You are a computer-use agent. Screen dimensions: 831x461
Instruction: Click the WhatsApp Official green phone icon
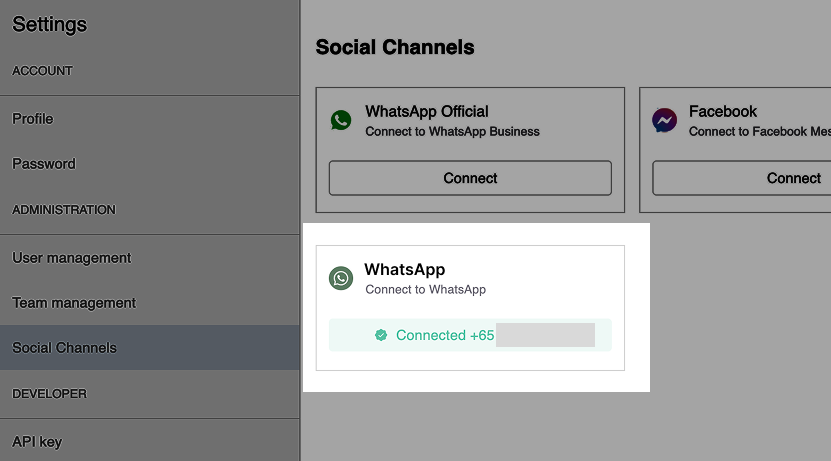(x=341, y=120)
